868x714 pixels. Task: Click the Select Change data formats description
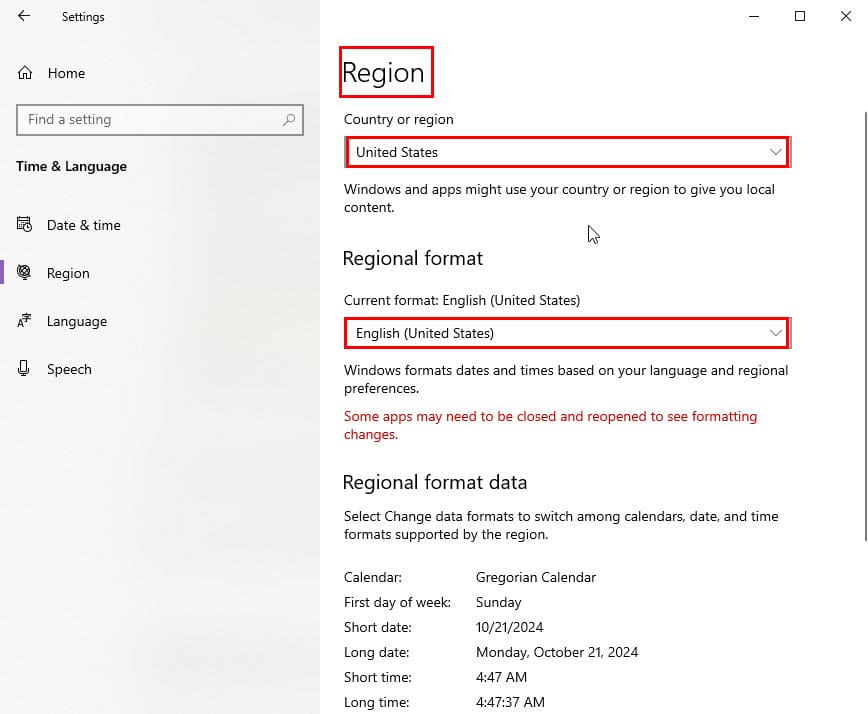pyautogui.click(x=561, y=525)
